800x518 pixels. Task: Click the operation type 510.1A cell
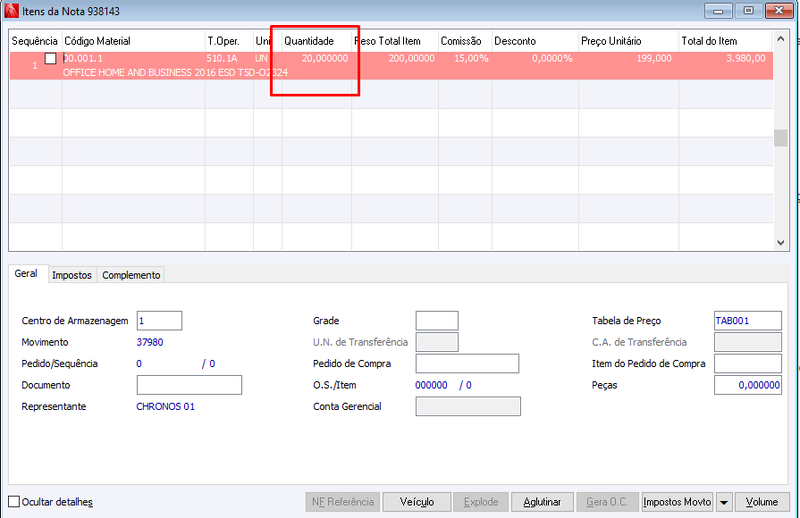point(221,58)
